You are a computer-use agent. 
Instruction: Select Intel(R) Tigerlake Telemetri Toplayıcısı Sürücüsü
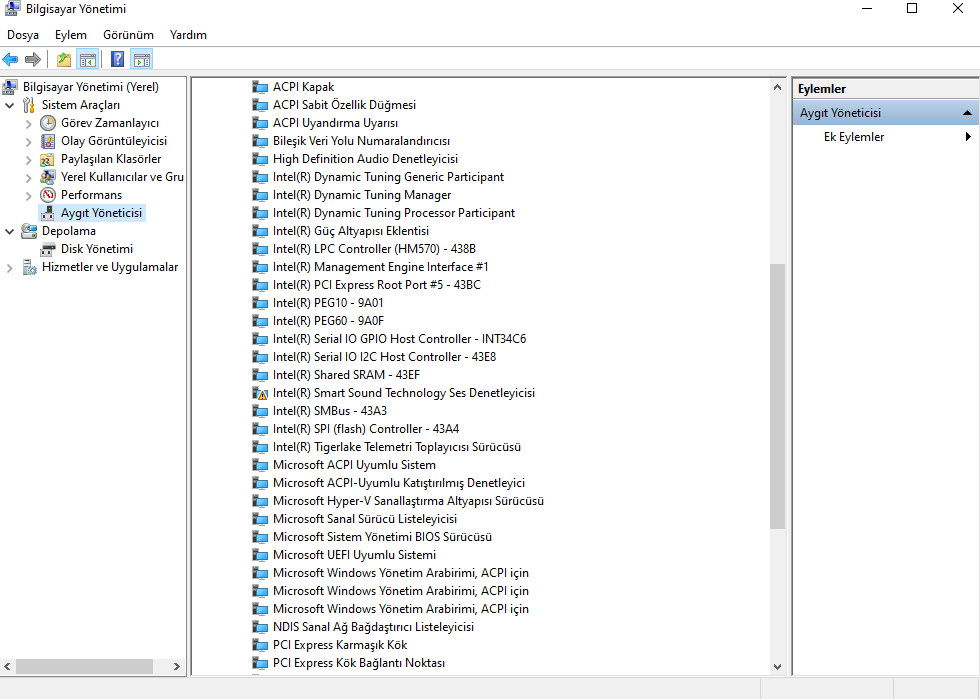(x=397, y=447)
